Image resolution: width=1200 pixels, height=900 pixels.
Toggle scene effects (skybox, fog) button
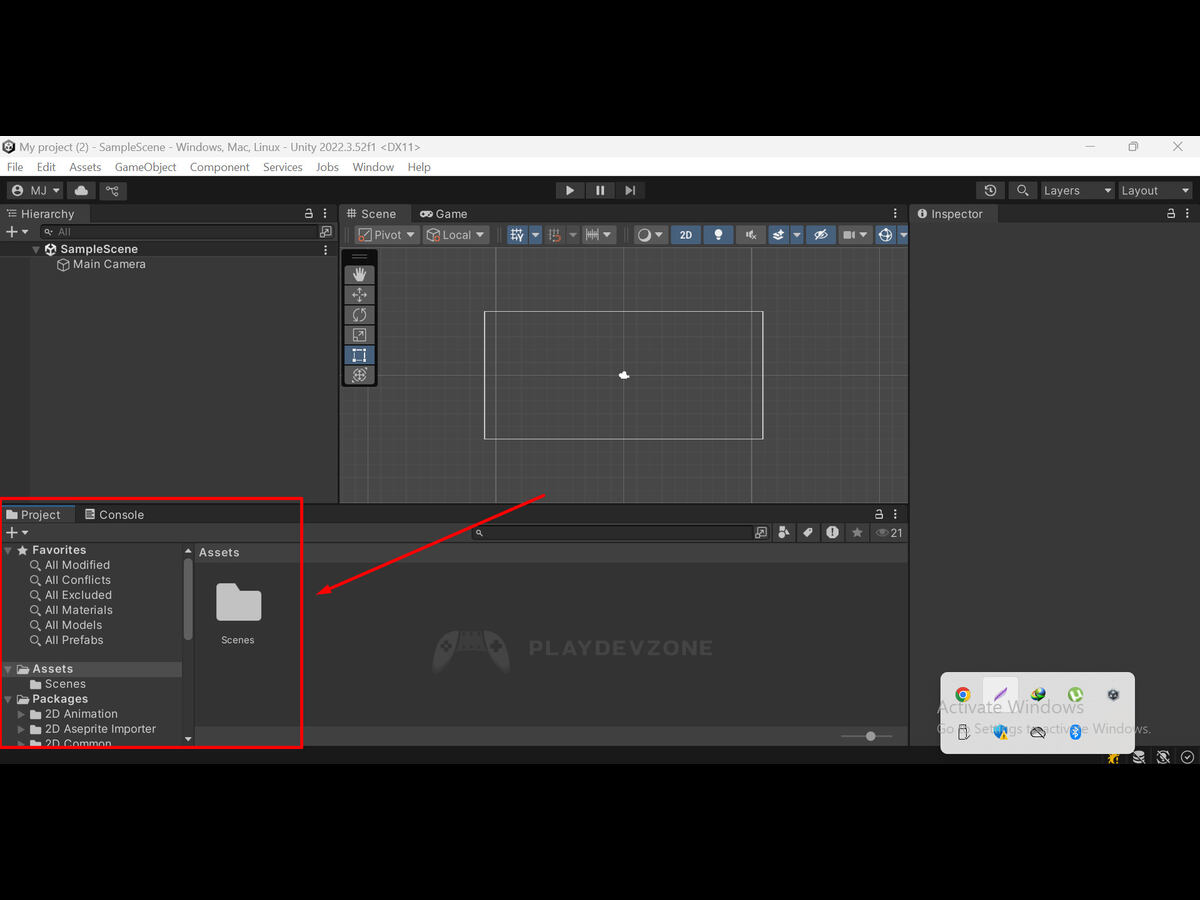(x=778, y=235)
